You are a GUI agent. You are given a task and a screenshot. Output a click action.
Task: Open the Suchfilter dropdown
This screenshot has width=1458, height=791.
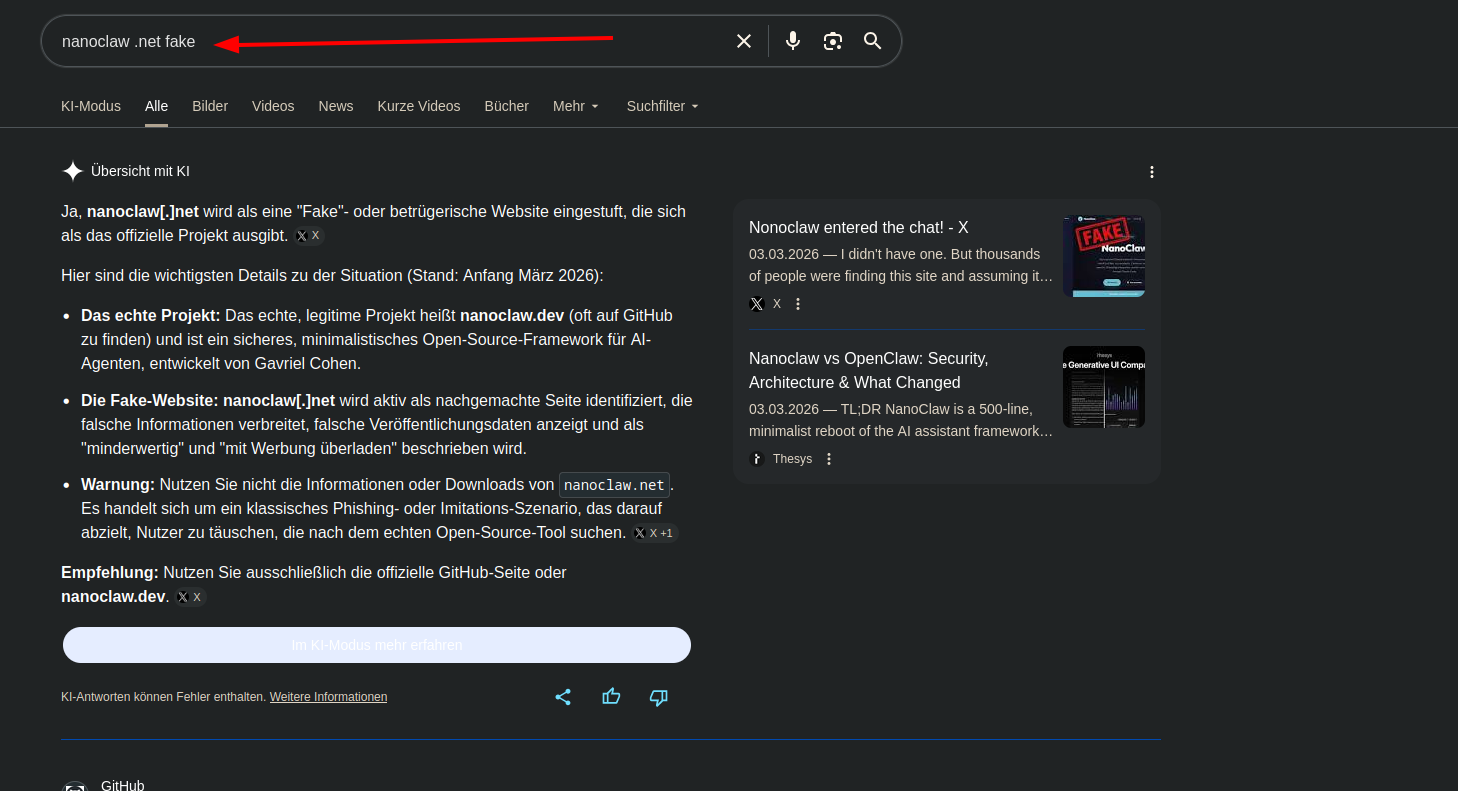tap(663, 106)
